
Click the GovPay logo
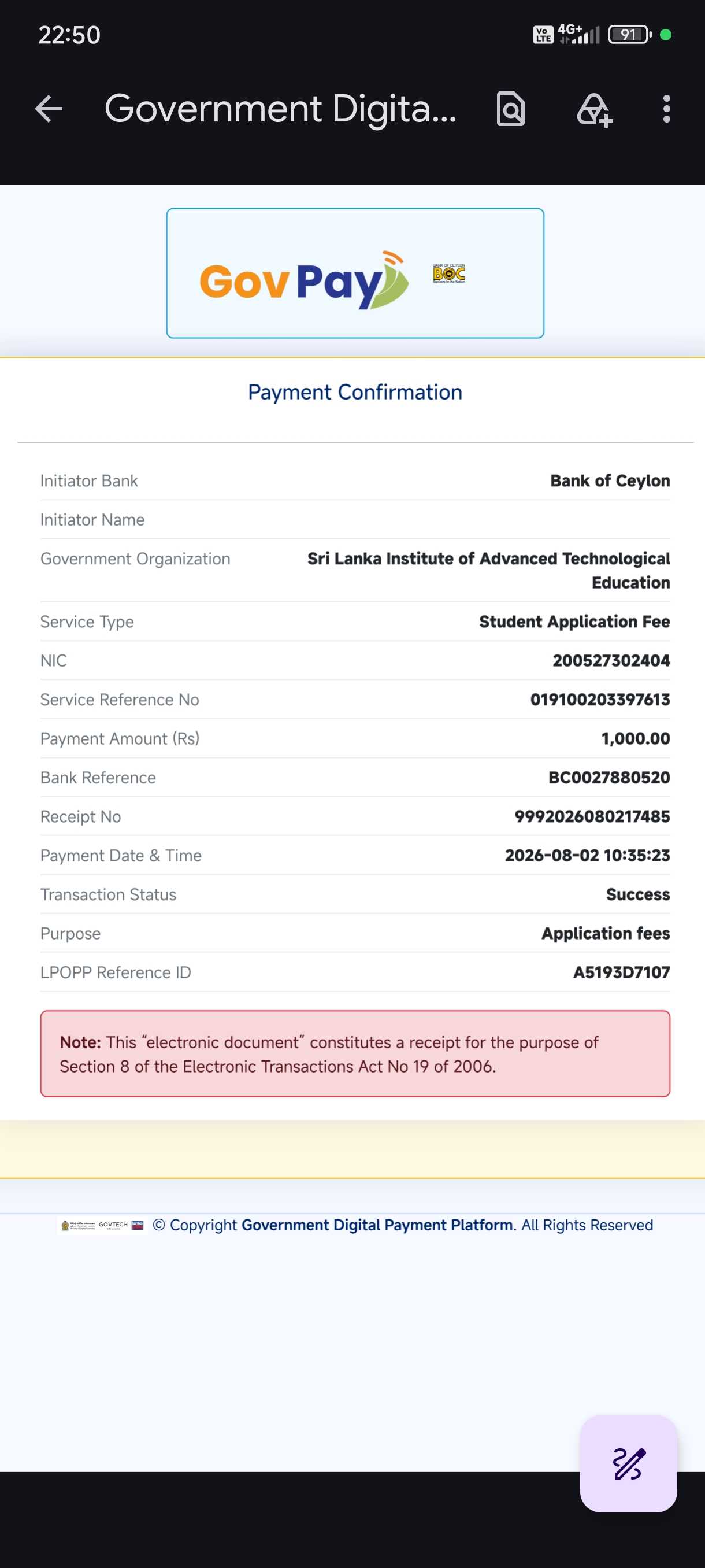(304, 280)
